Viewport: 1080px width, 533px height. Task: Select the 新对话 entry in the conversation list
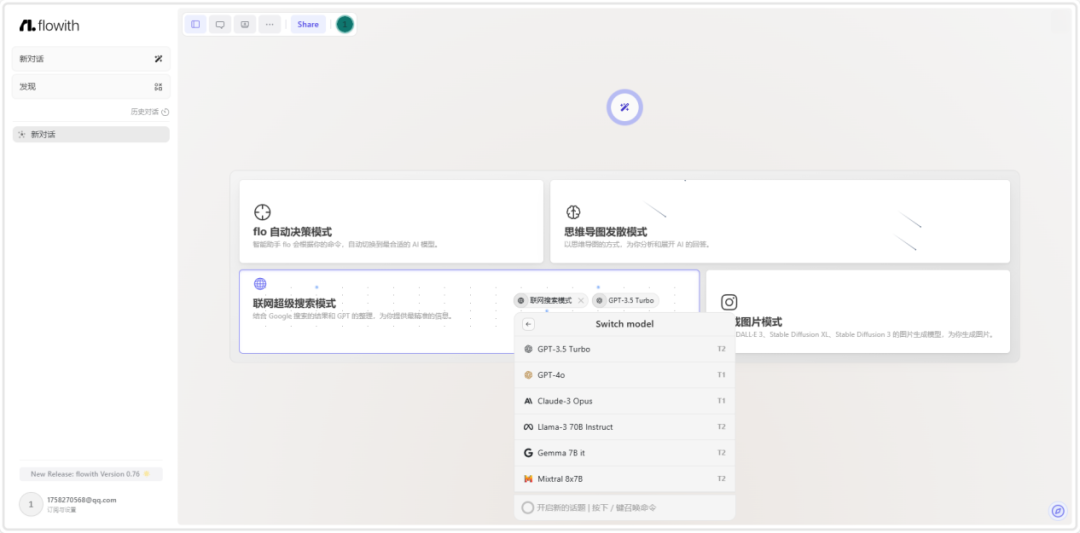click(91, 134)
